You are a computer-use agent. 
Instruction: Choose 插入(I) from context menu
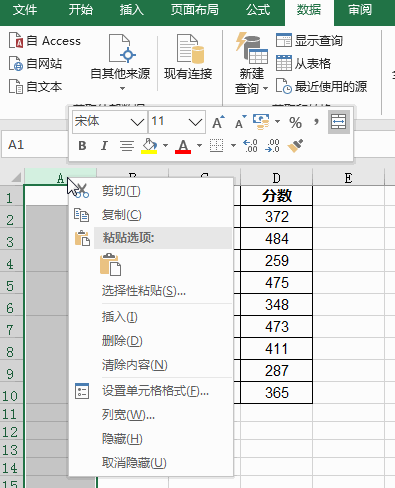coord(150,317)
